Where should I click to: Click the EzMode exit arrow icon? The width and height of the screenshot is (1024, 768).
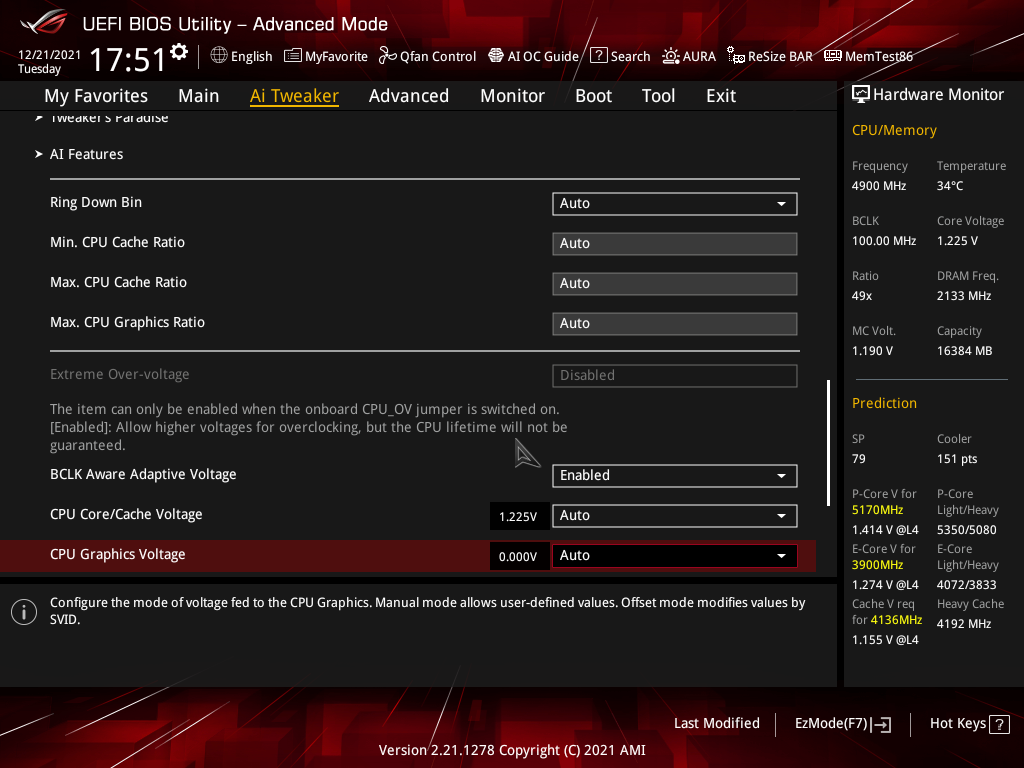882,724
